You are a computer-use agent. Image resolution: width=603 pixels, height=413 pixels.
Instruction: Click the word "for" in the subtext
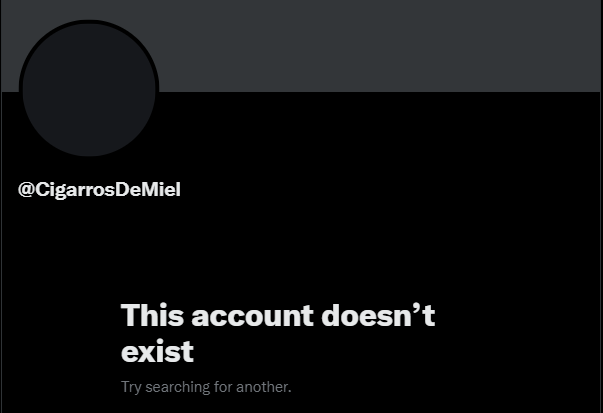coord(223,387)
